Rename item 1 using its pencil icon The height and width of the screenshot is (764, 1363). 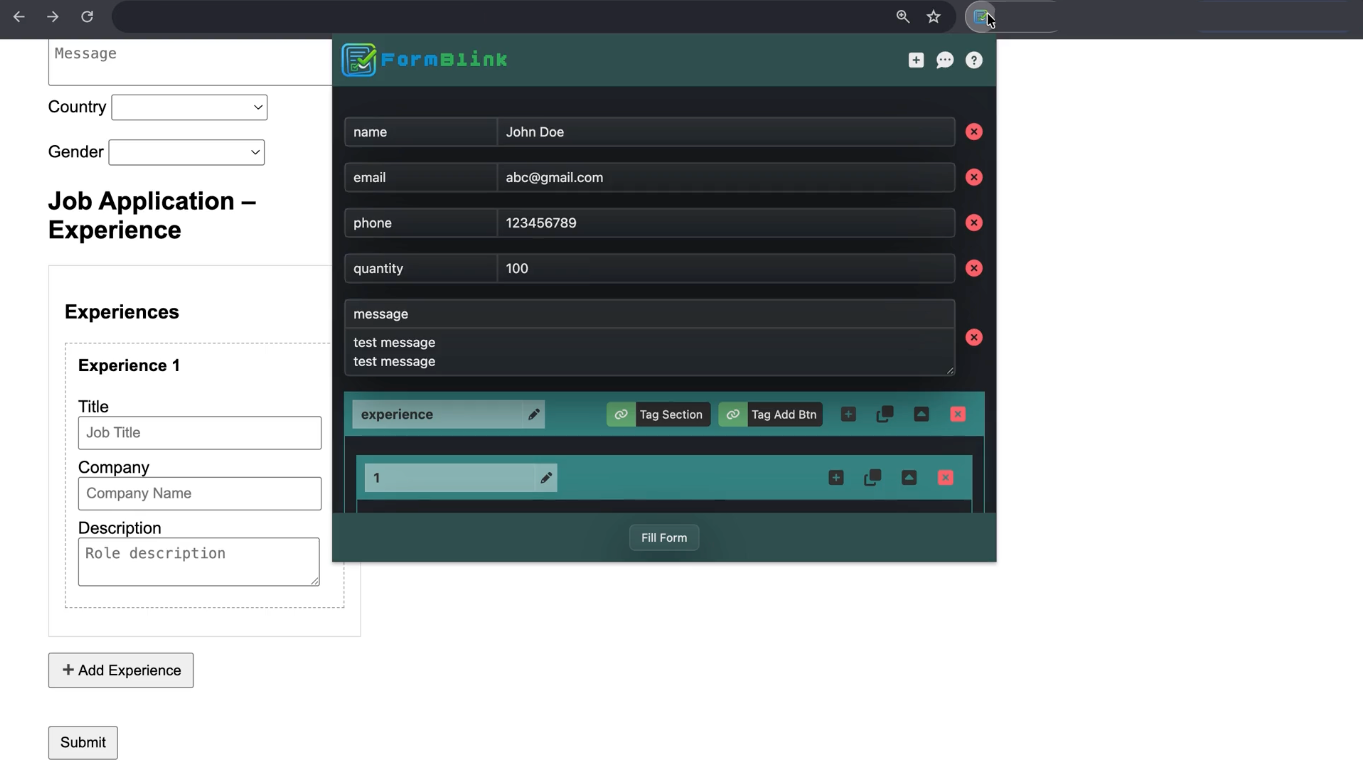[546, 478]
